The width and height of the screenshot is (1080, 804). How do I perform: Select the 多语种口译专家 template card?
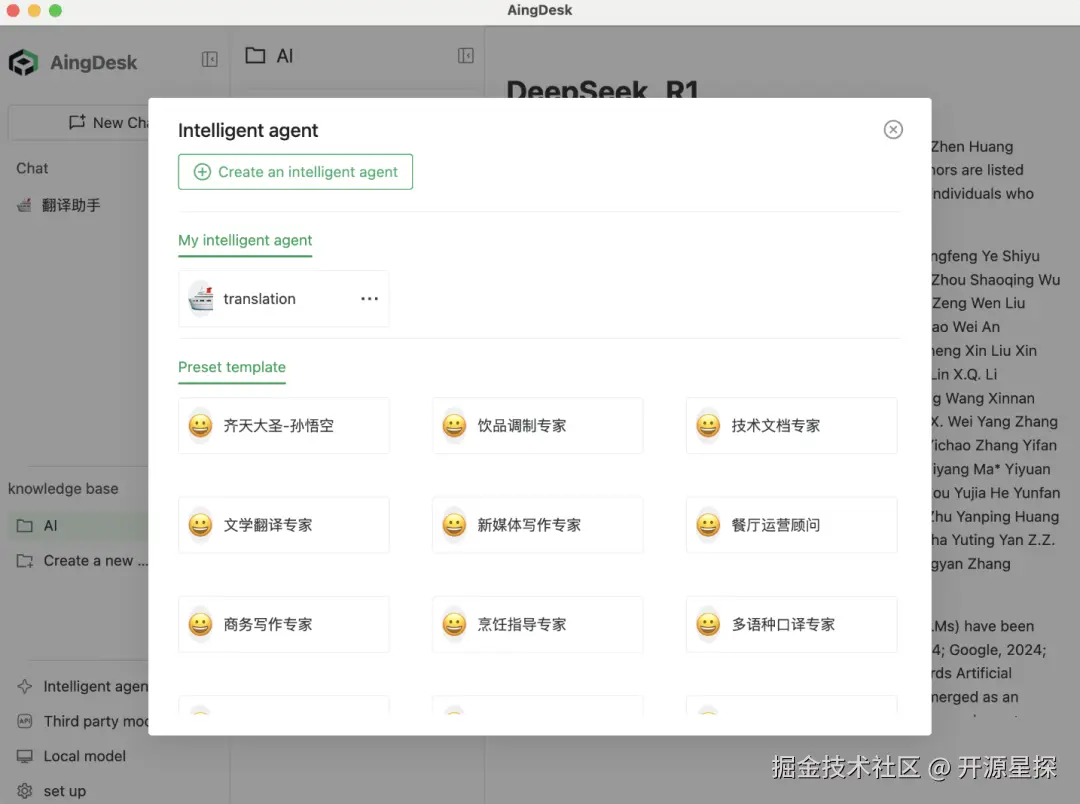tap(791, 624)
